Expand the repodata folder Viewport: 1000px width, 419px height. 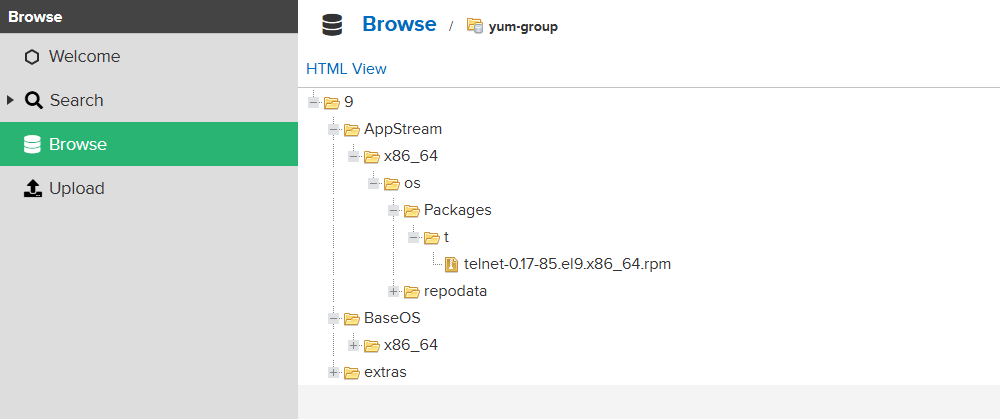coord(393,291)
